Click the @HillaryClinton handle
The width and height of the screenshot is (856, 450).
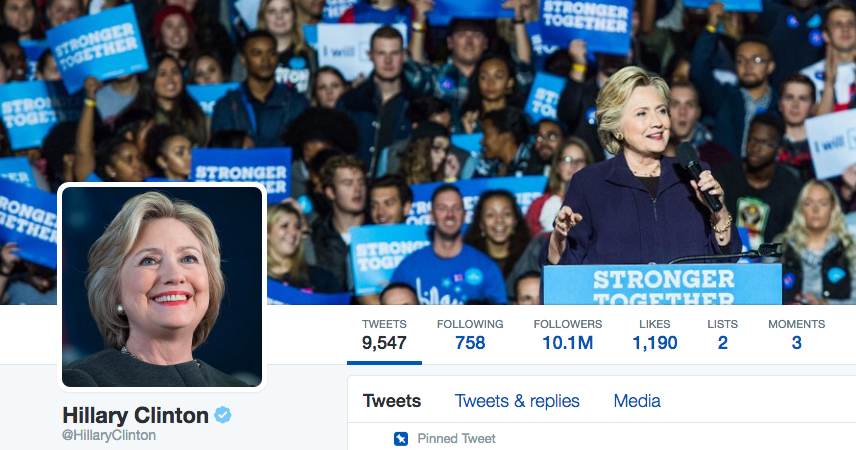[109, 435]
